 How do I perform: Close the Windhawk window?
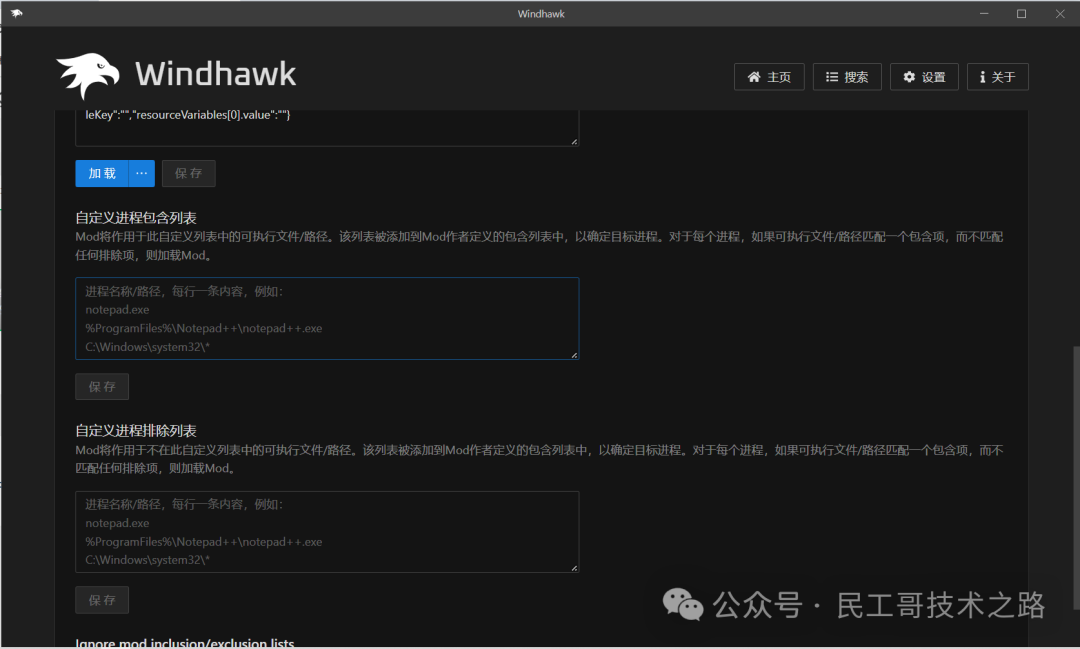pos(1060,14)
